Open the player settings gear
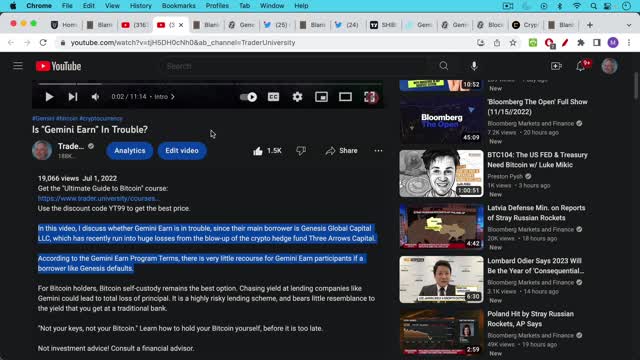 (x=297, y=97)
